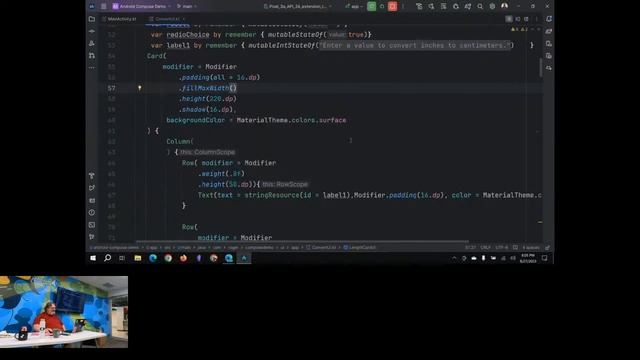
Task: Show more tool windows via ellipsis icon
Action: [92, 67]
